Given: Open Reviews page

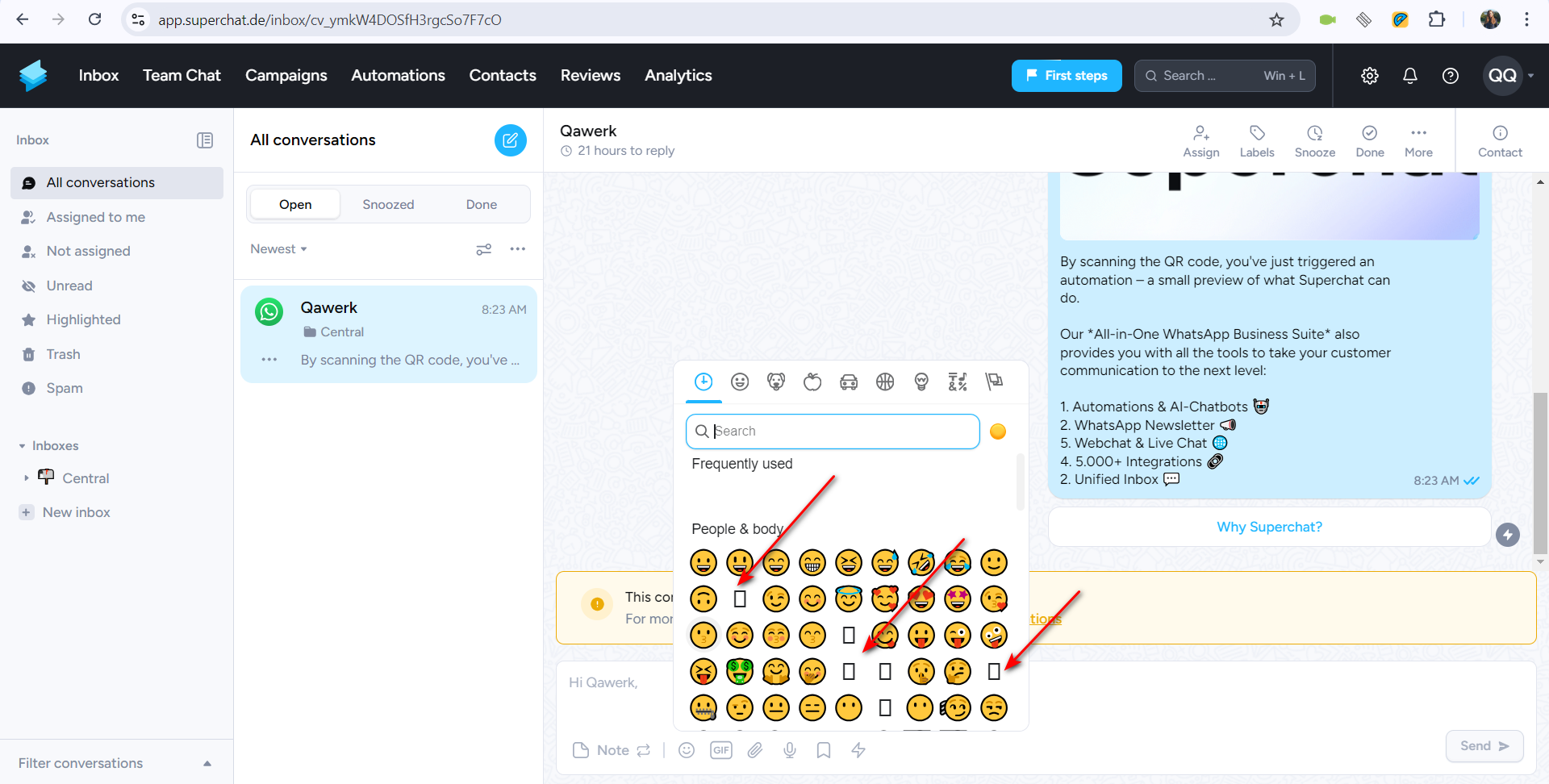Looking at the screenshot, I should click(591, 75).
